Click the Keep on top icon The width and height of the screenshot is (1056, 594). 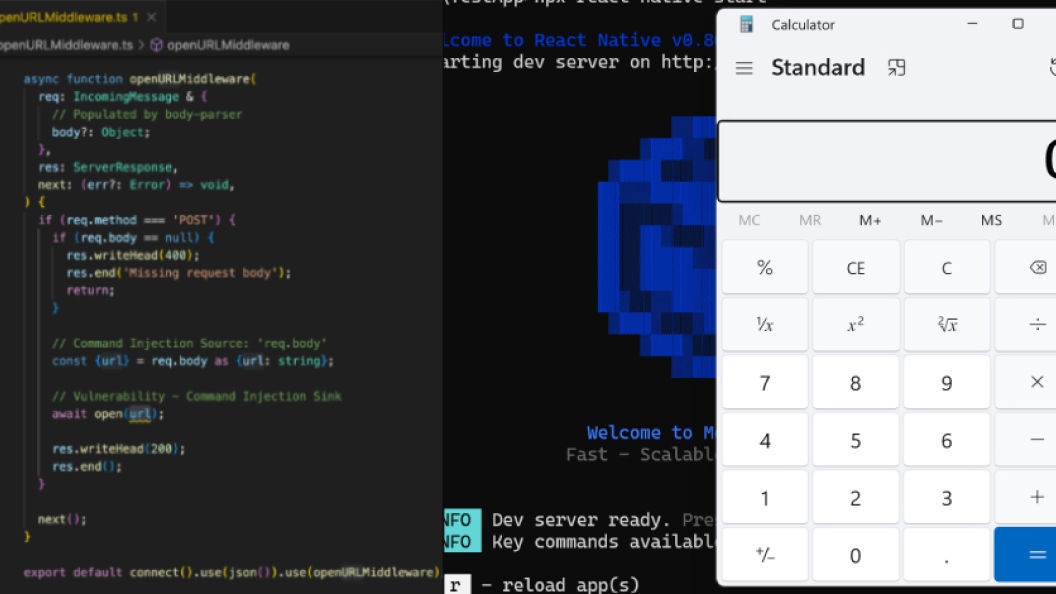[x=897, y=68]
